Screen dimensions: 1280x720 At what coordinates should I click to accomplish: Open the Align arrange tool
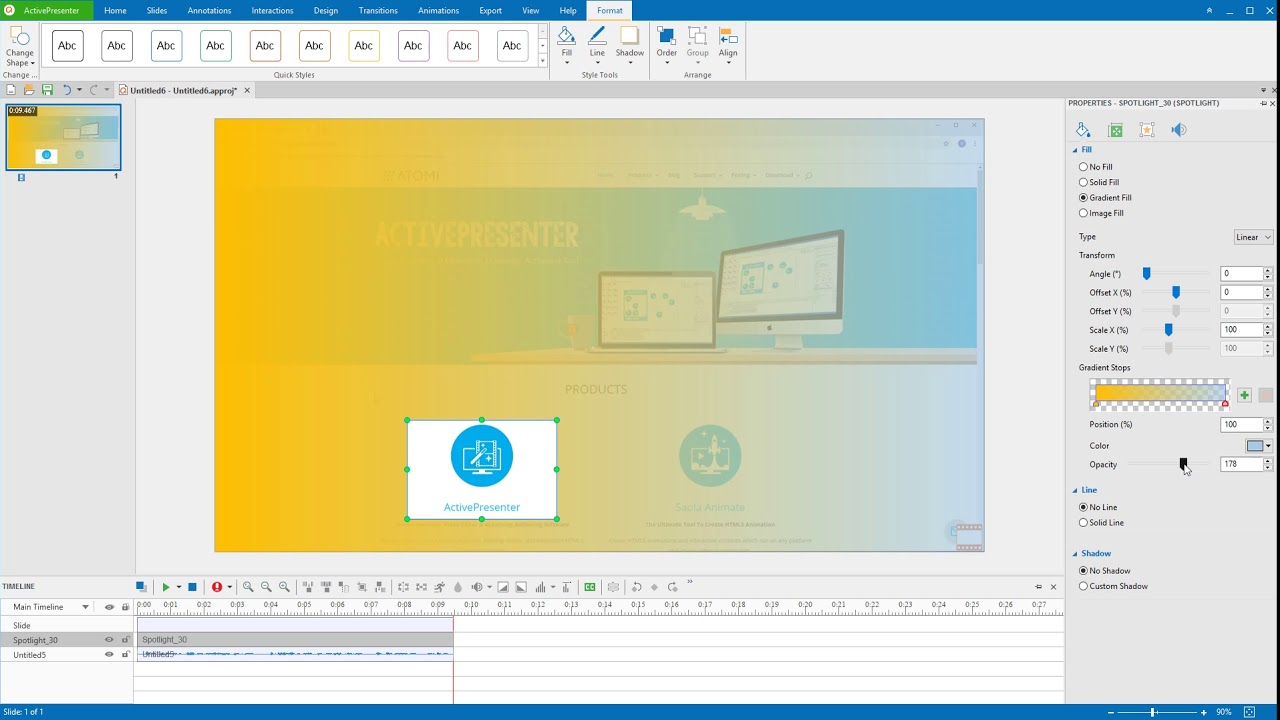(x=728, y=46)
